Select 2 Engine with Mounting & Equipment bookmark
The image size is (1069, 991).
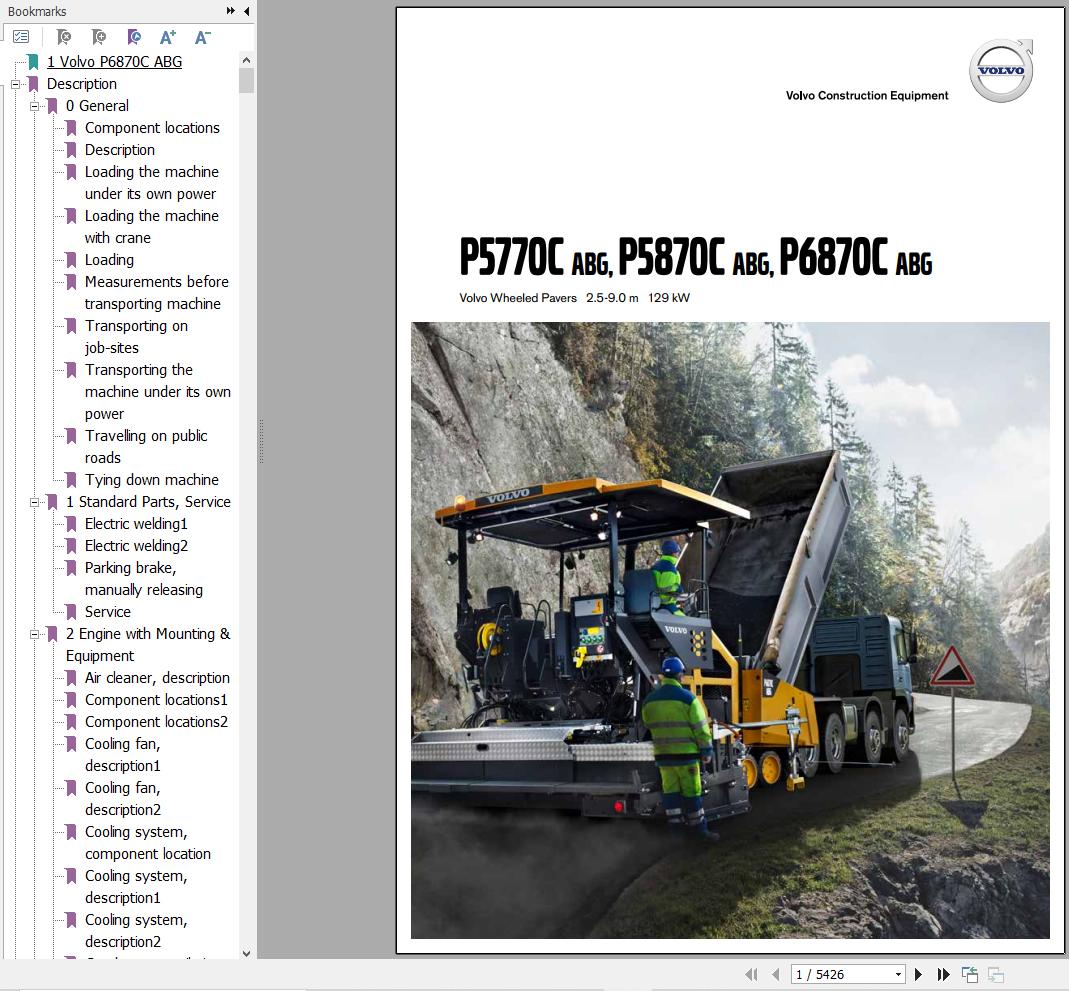click(x=148, y=645)
